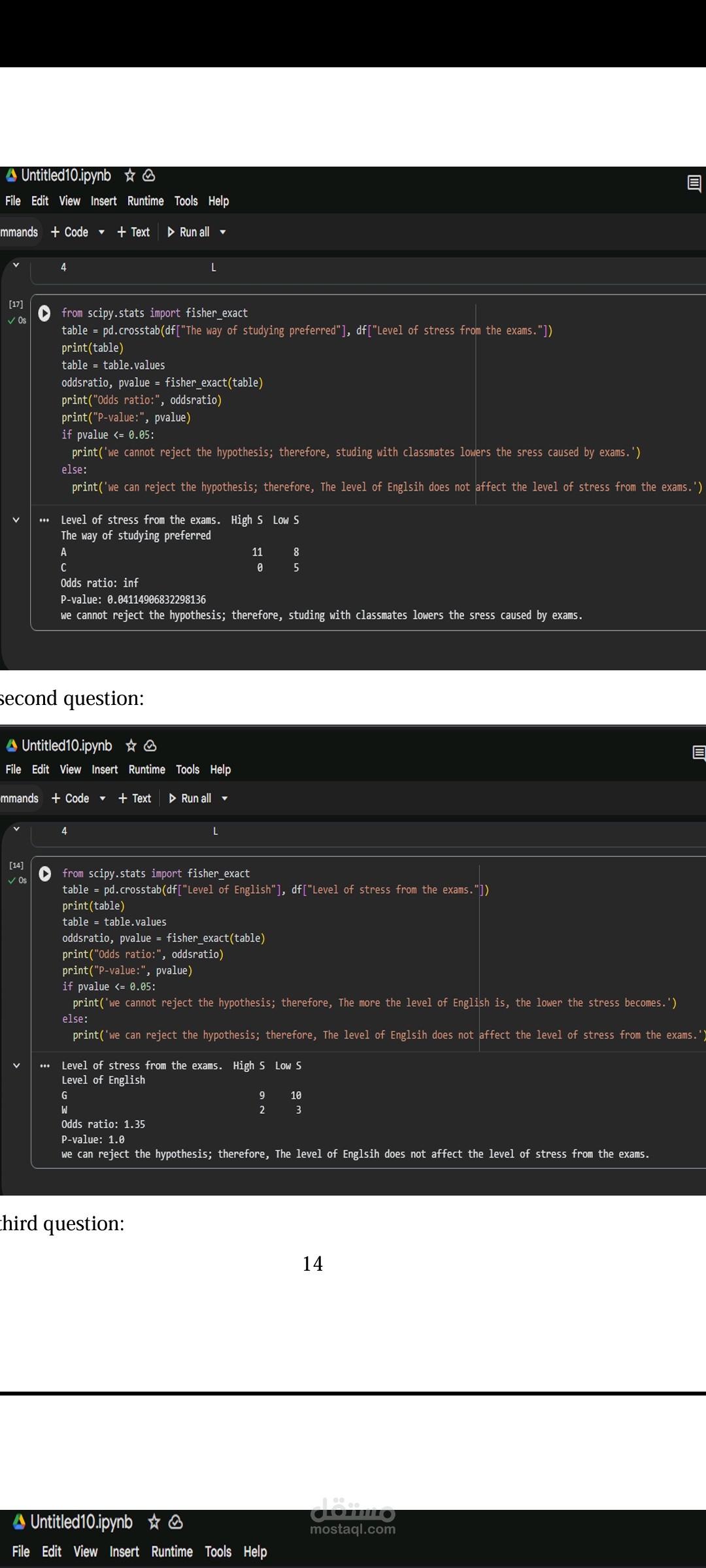The image size is (706, 1568).
Task: Collapse the output of cell [17]
Action: click(x=16, y=520)
